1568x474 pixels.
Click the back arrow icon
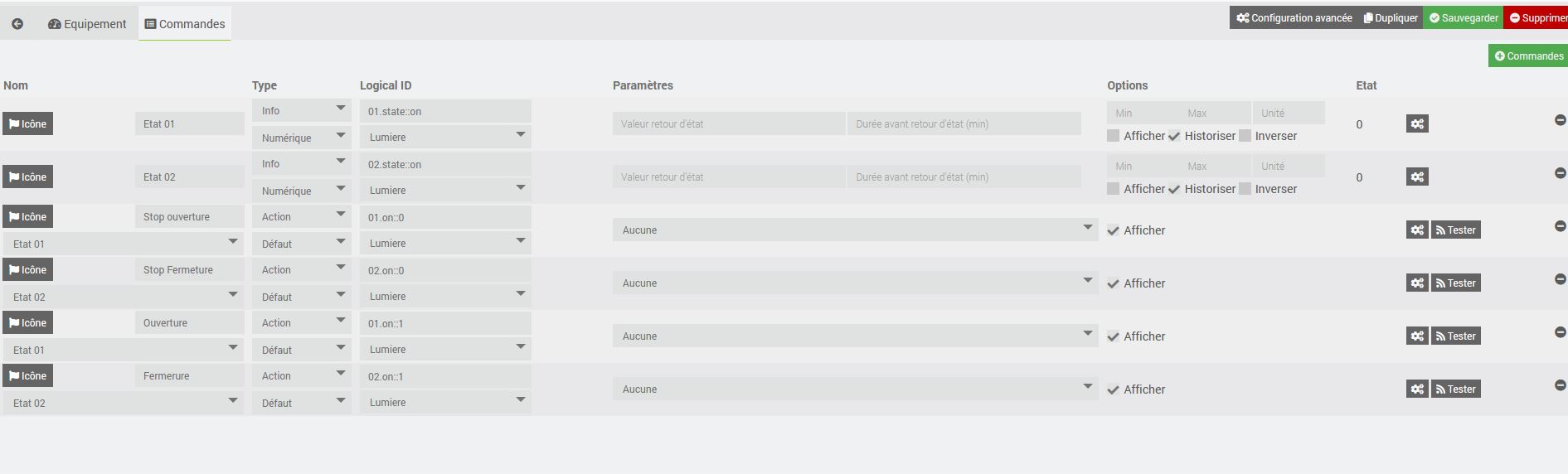[x=17, y=24]
